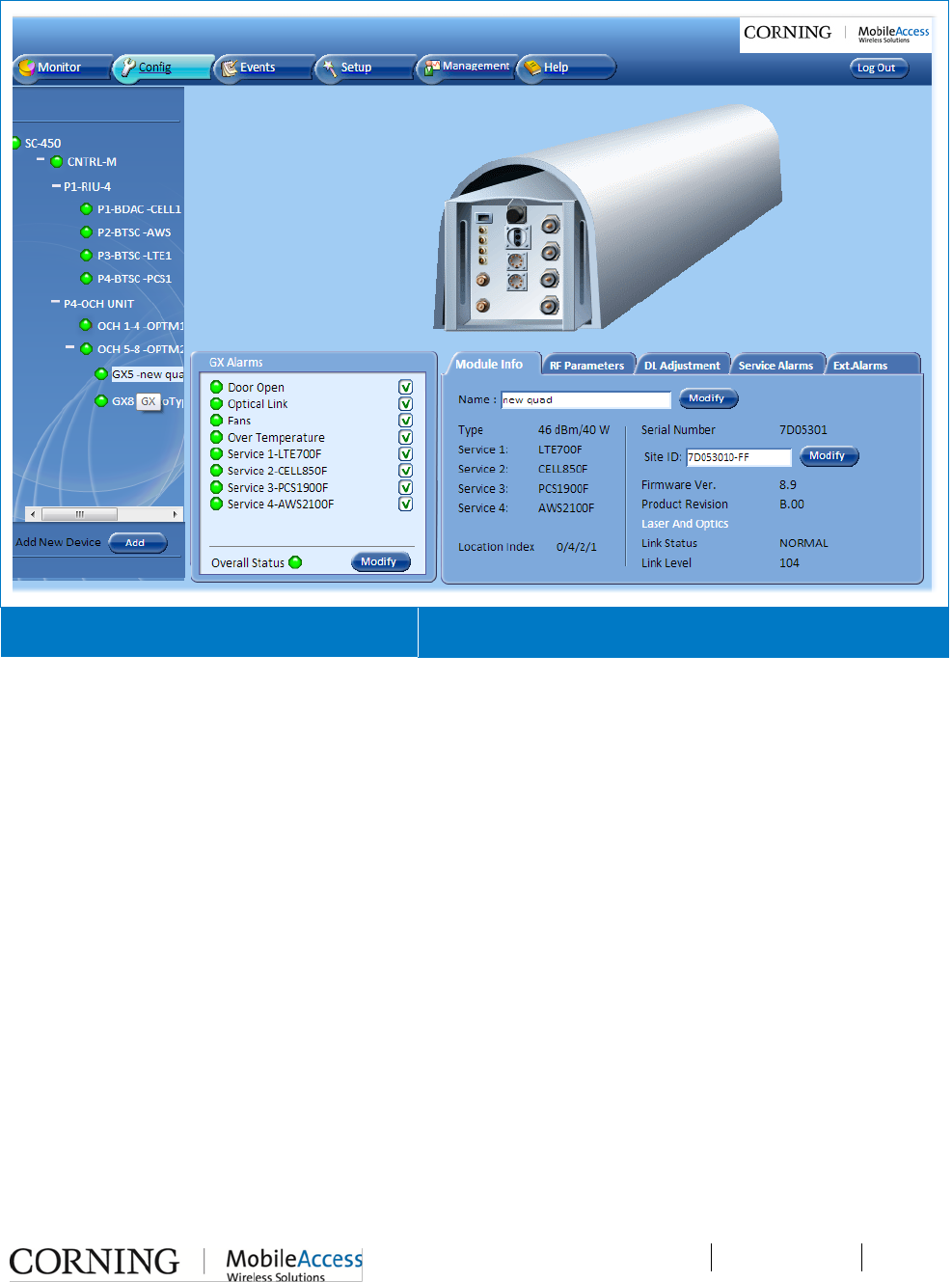Switch to the Service Alarms tab
The image size is (952, 1282).
(x=776, y=365)
